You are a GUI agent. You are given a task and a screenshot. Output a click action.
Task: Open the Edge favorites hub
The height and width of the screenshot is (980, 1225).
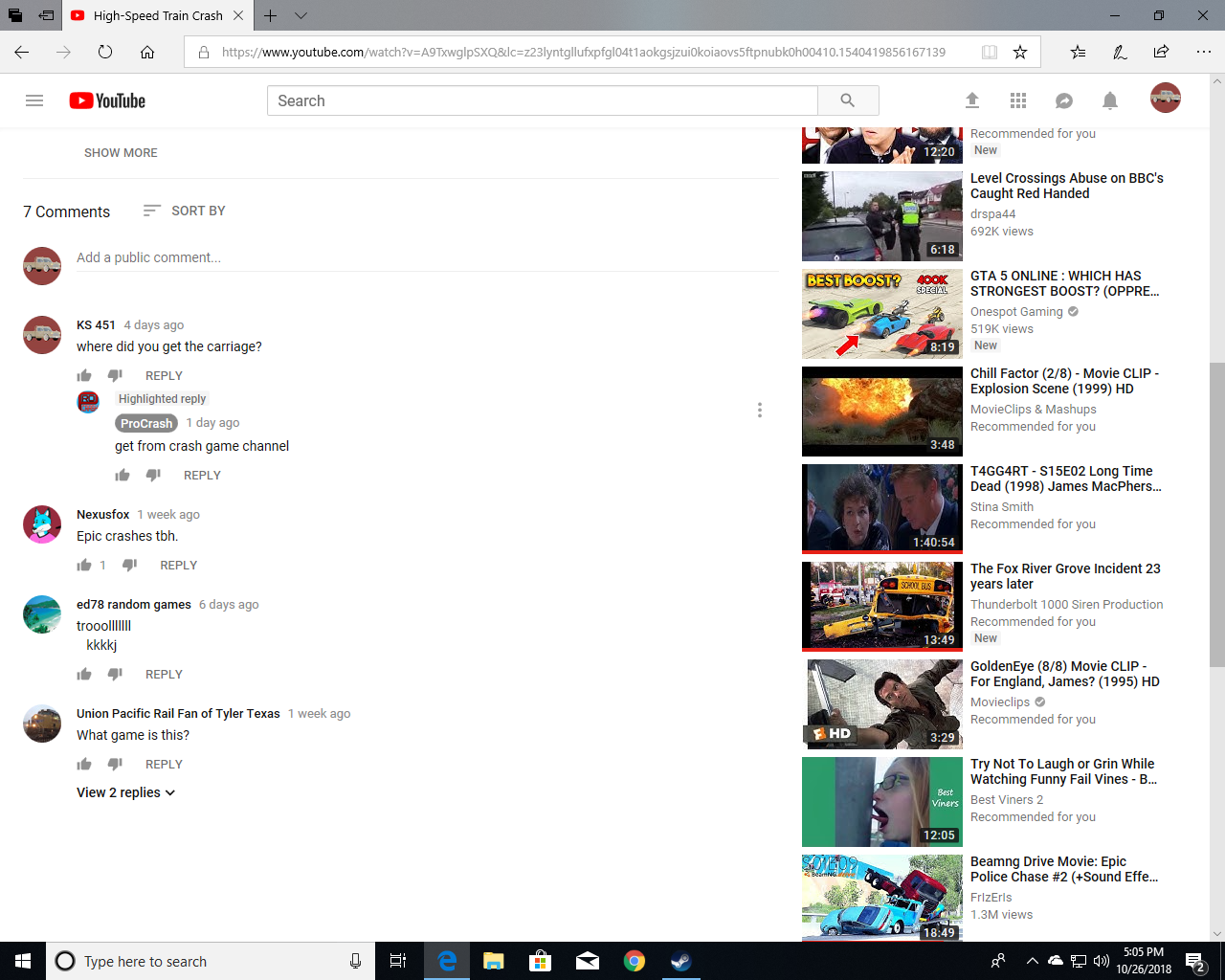point(1078,52)
